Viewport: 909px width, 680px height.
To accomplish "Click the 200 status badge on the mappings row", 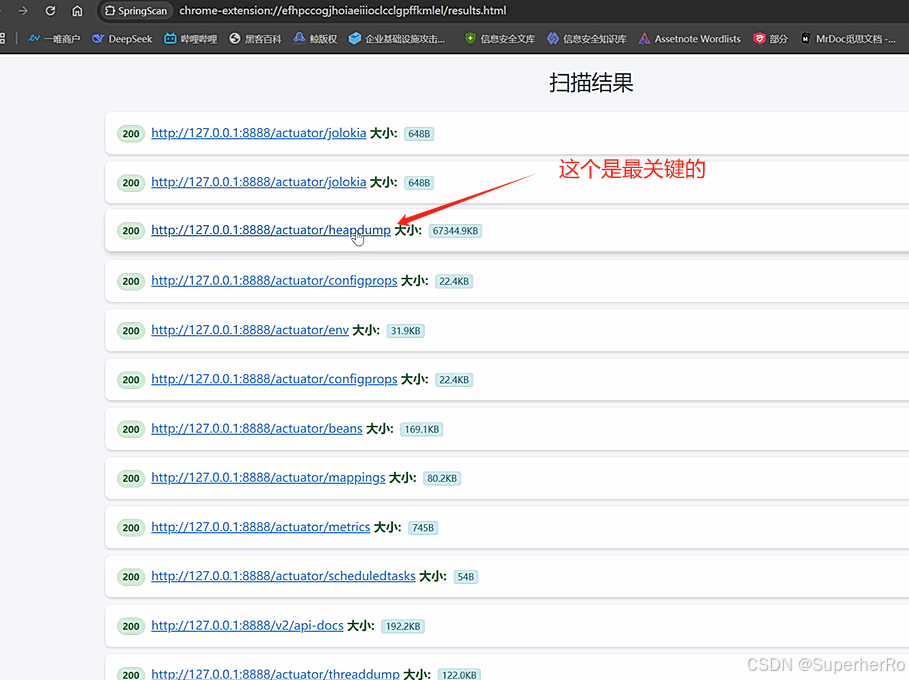I will click(x=131, y=478).
